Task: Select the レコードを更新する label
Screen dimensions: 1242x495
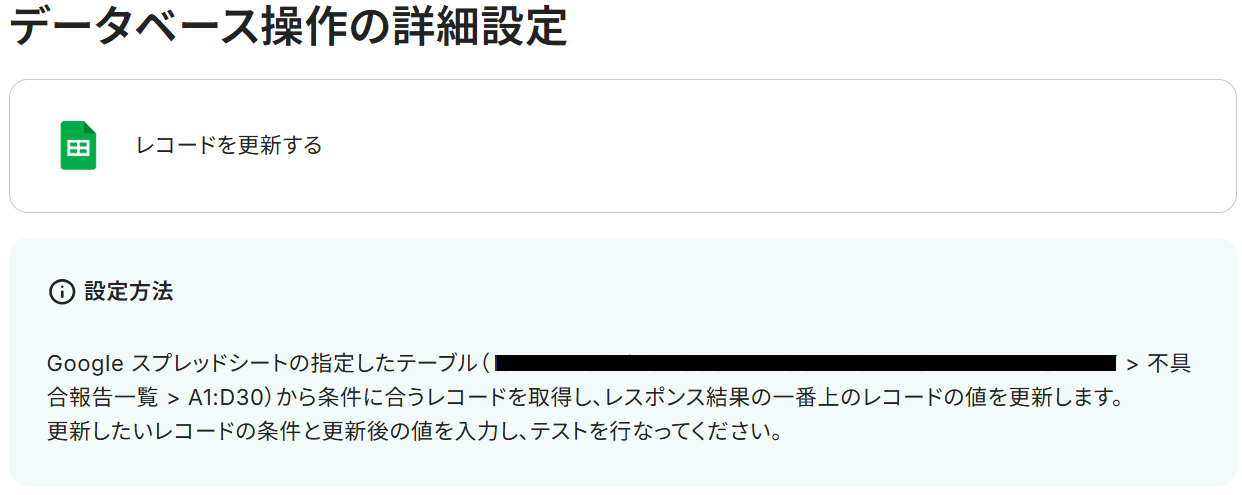Action: [229, 146]
